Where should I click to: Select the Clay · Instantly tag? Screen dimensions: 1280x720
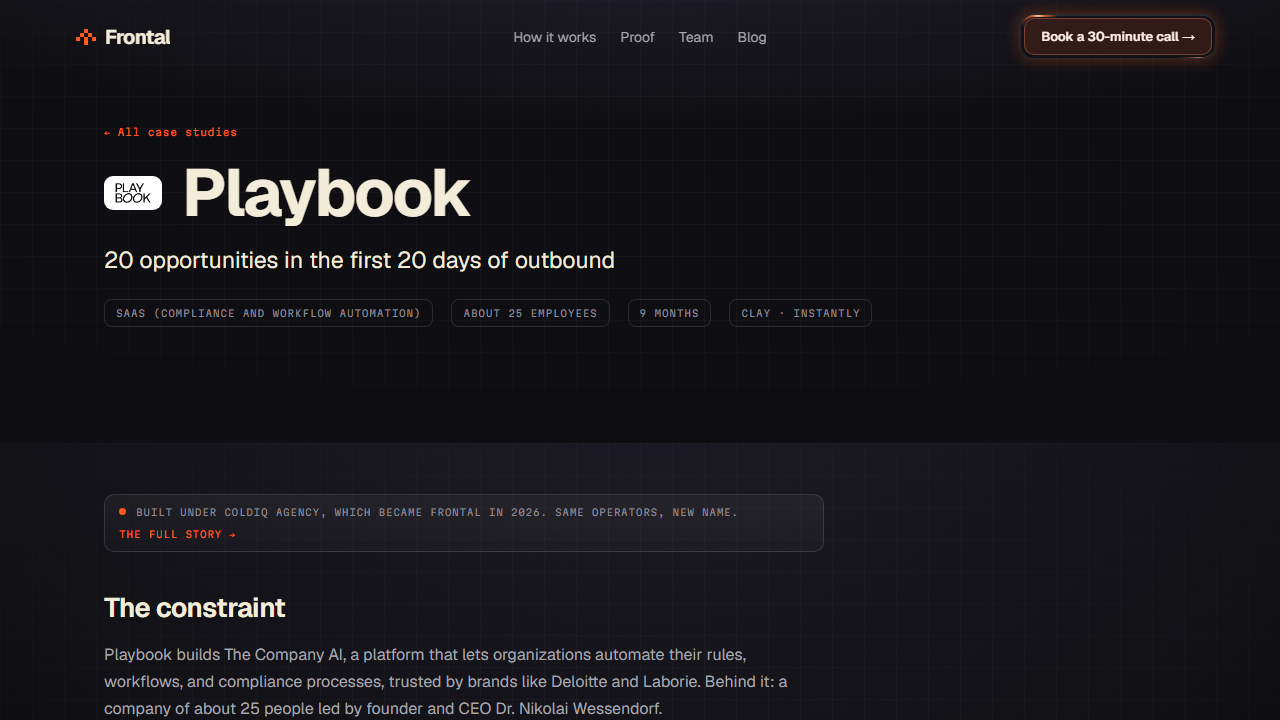(x=800, y=313)
